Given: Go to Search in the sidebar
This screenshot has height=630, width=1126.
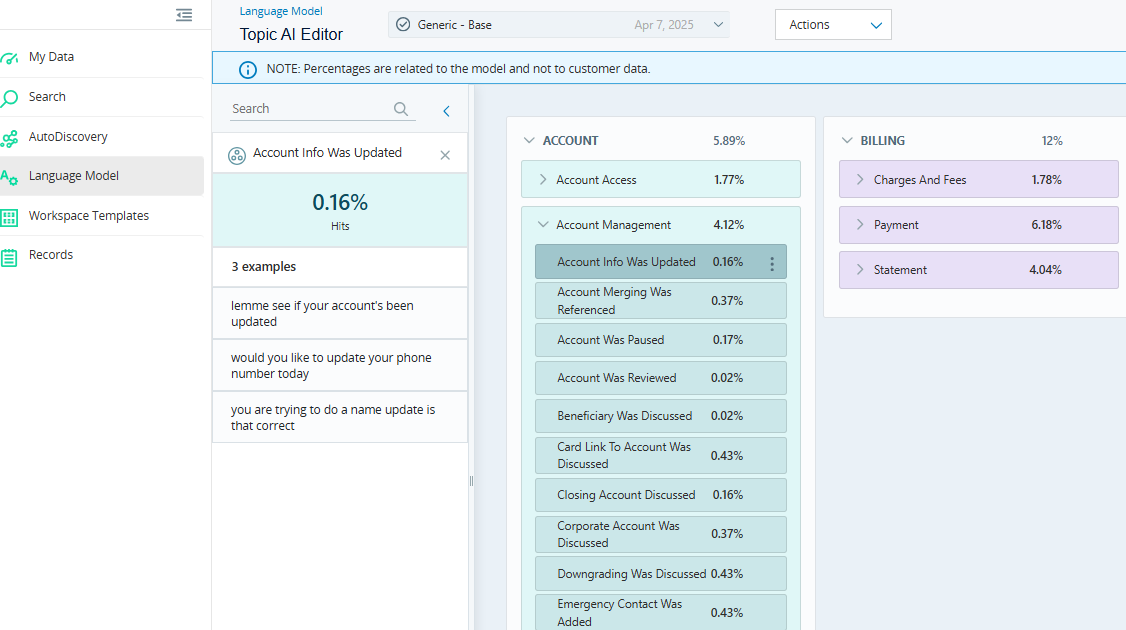Looking at the screenshot, I should click(47, 97).
